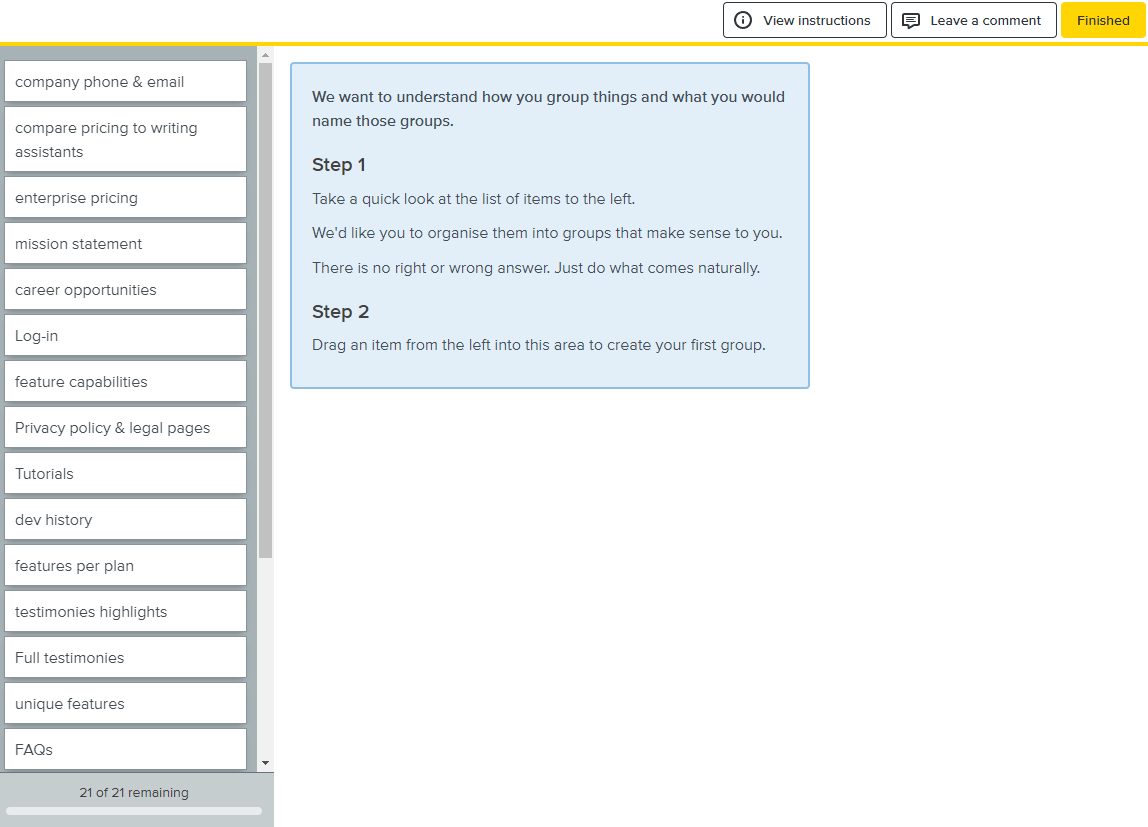Click the 'We'd like you to organise them' line

547,233
